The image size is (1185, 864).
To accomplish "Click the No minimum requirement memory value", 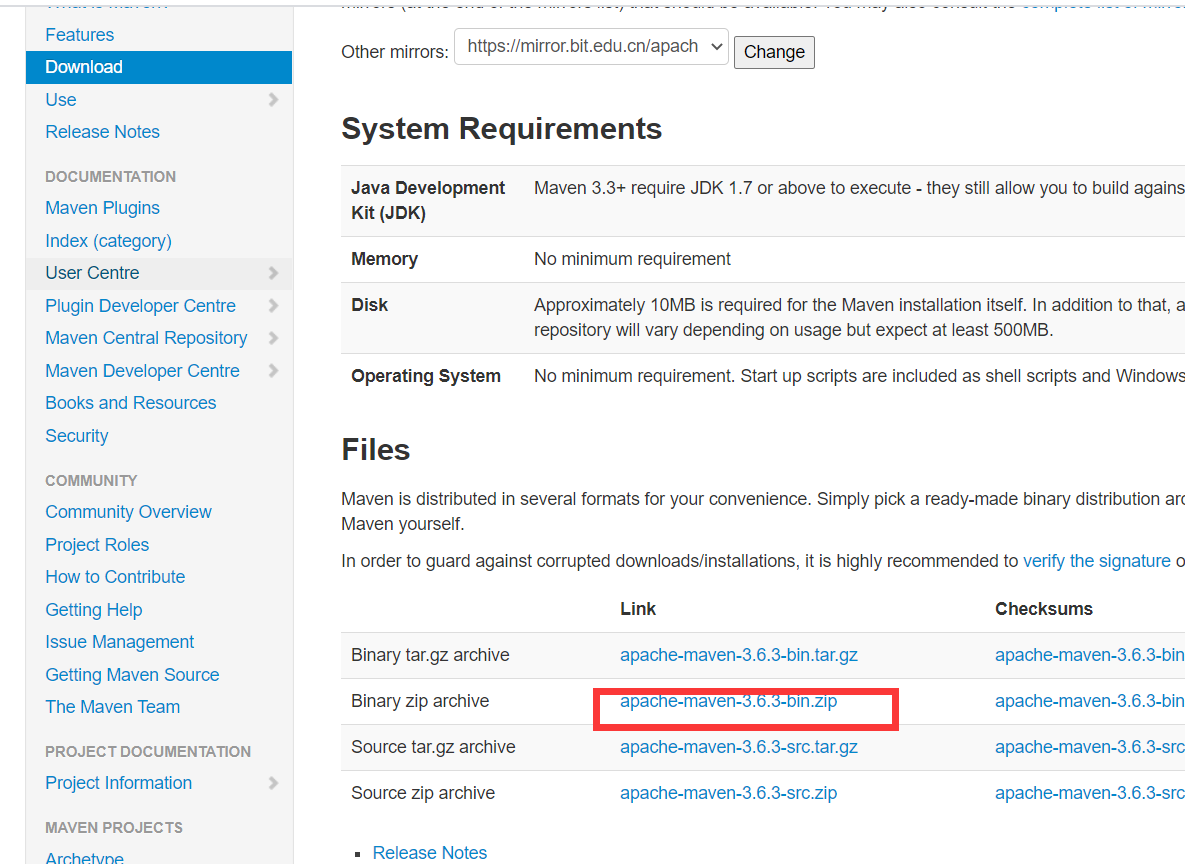I will coord(632,259).
